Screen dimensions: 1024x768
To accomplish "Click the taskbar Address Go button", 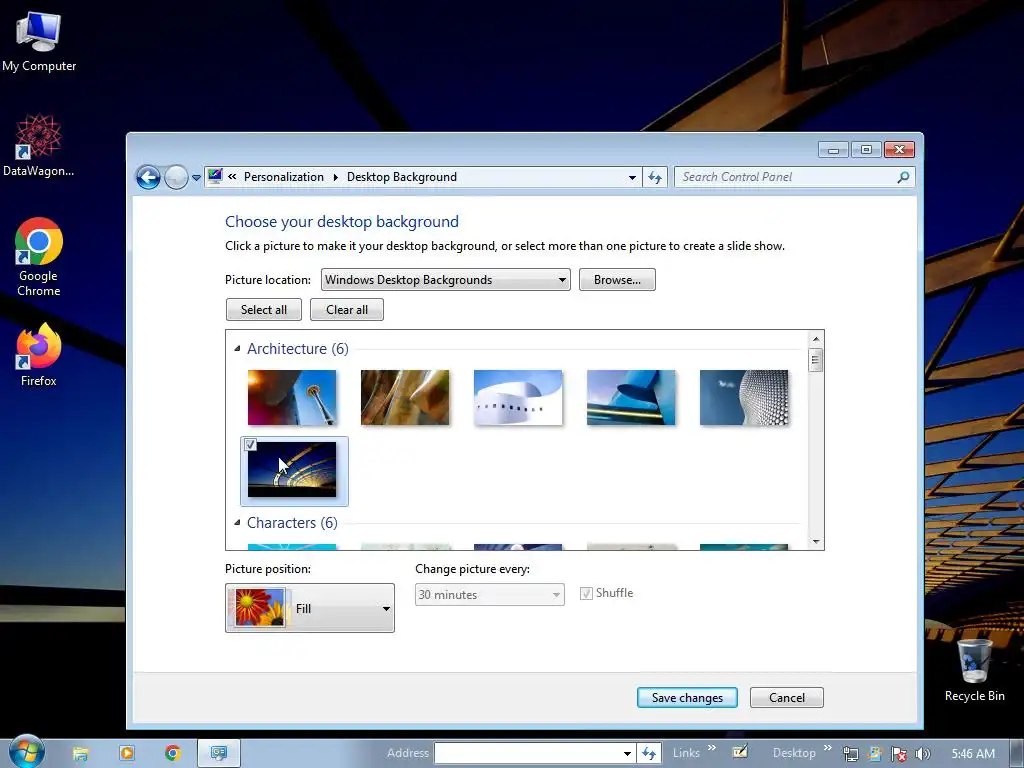I will pos(648,753).
